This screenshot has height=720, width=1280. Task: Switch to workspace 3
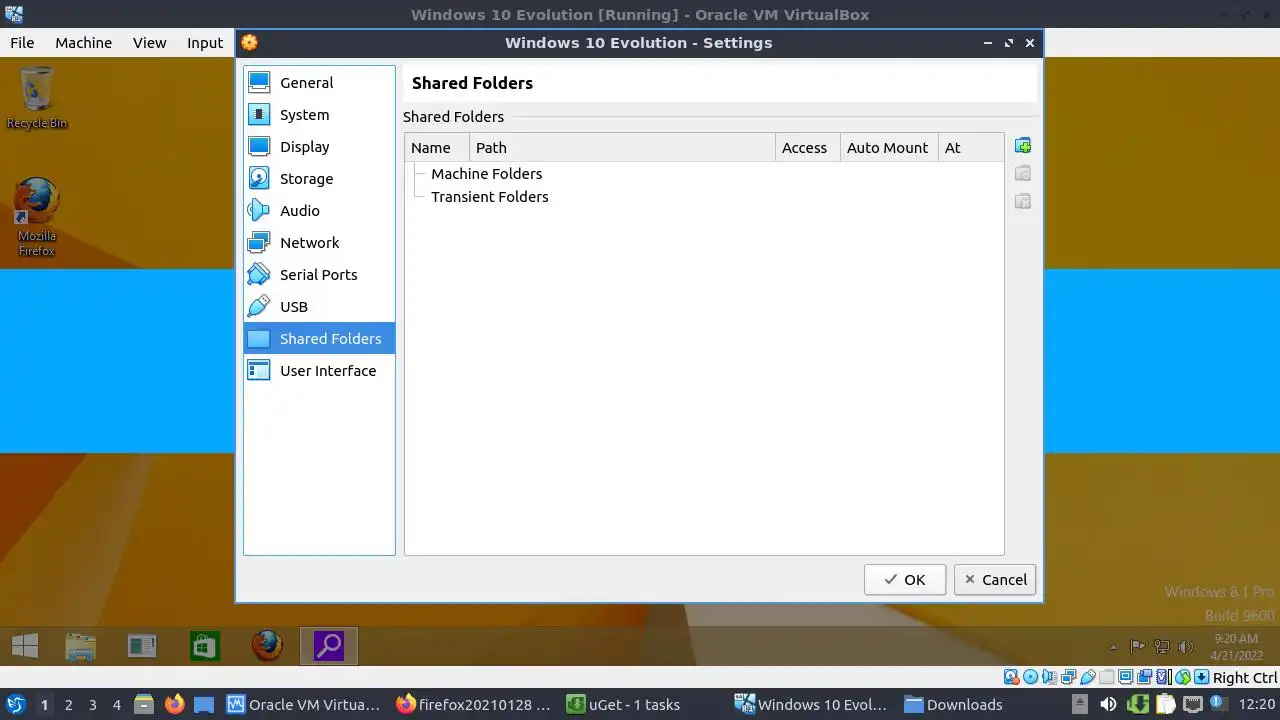92,704
